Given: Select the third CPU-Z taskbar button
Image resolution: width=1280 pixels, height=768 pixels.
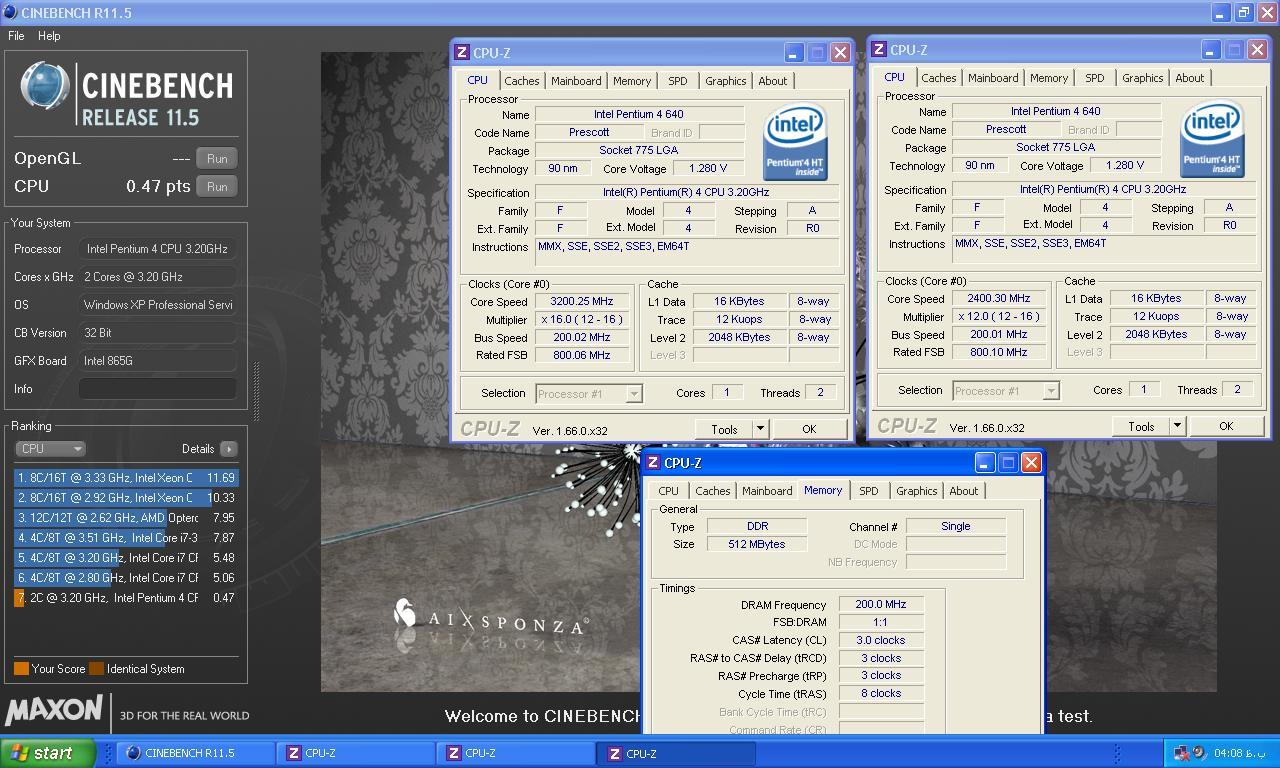Looking at the screenshot, I should click(674, 753).
